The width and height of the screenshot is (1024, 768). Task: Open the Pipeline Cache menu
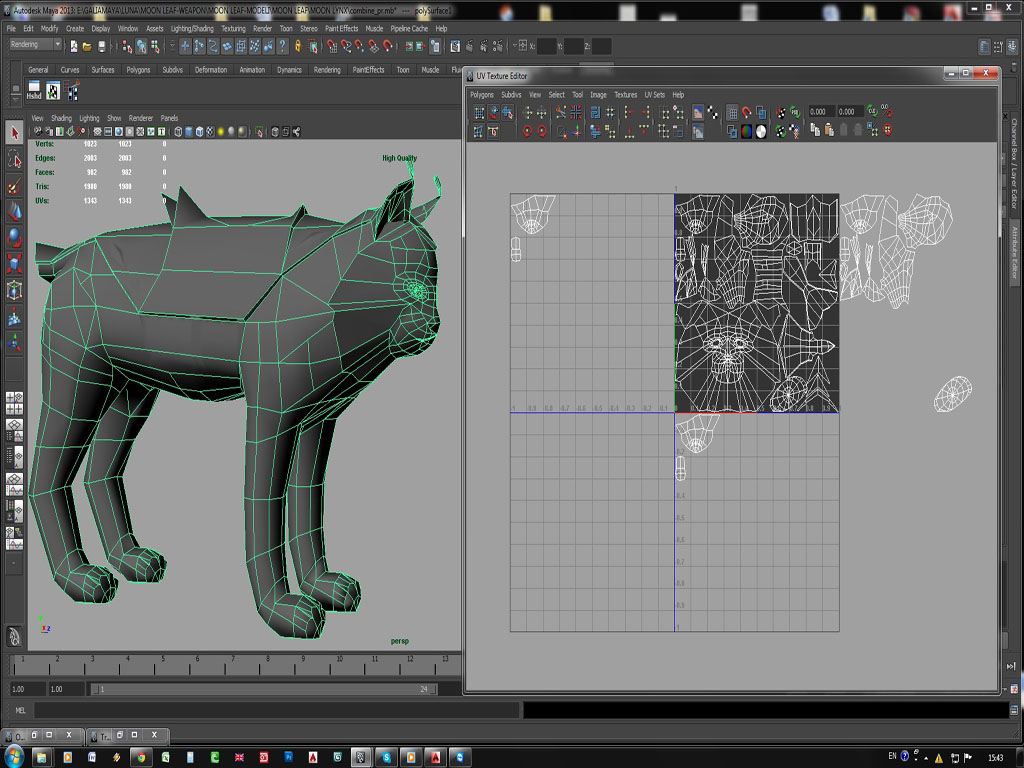point(409,29)
